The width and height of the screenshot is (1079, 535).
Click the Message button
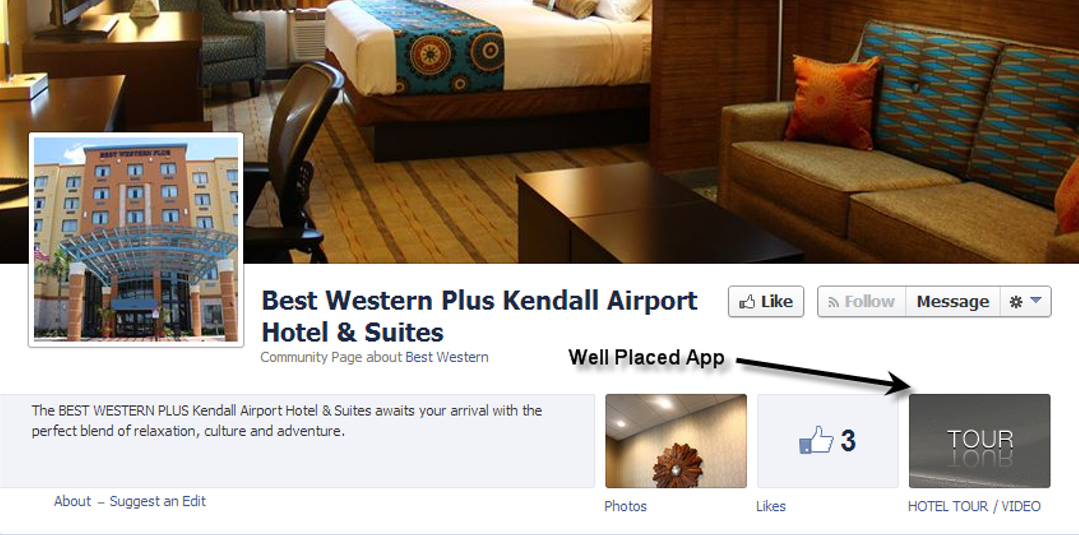953,302
